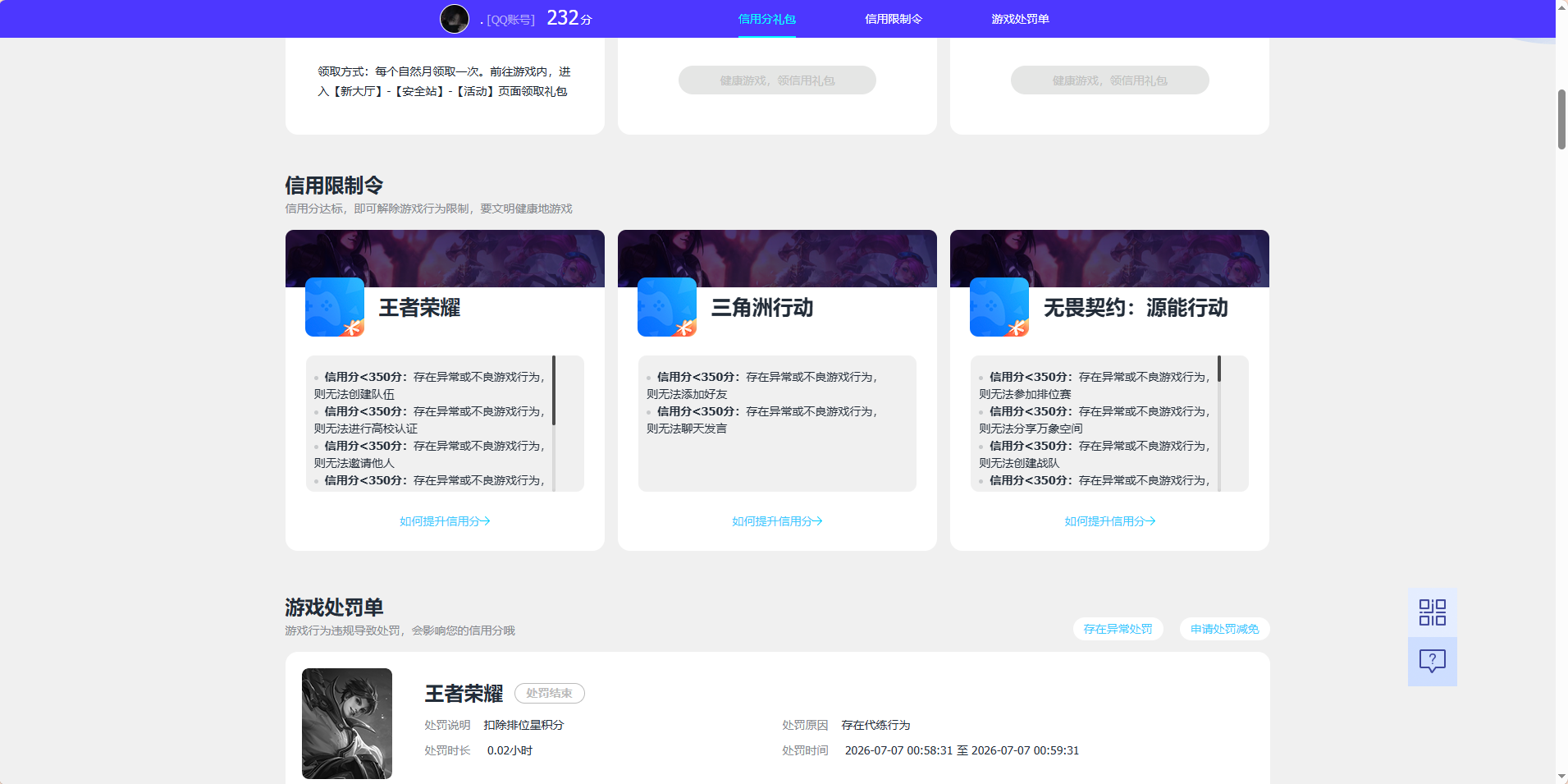Click the 三角洲行动 card title

[762, 308]
